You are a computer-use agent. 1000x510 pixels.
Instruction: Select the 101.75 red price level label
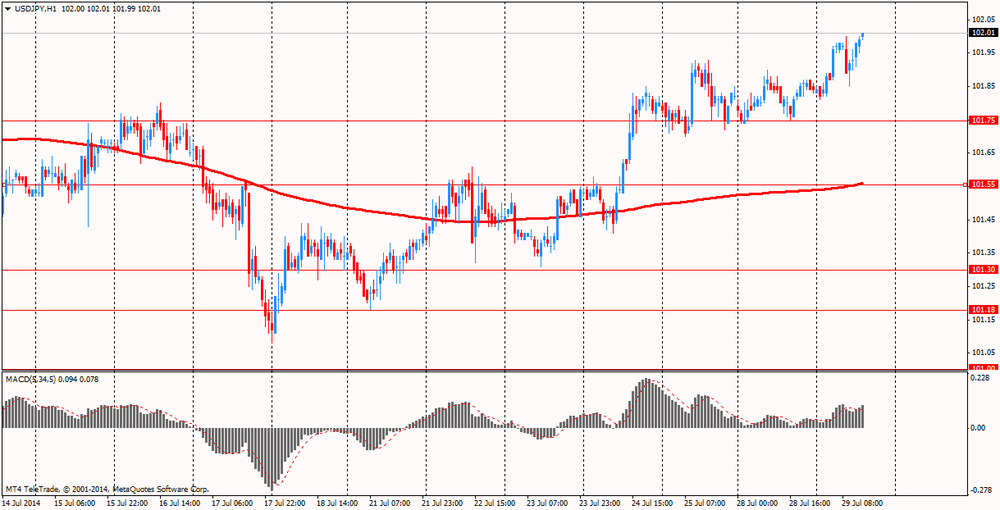pyautogui.click(x=980, y=120)
